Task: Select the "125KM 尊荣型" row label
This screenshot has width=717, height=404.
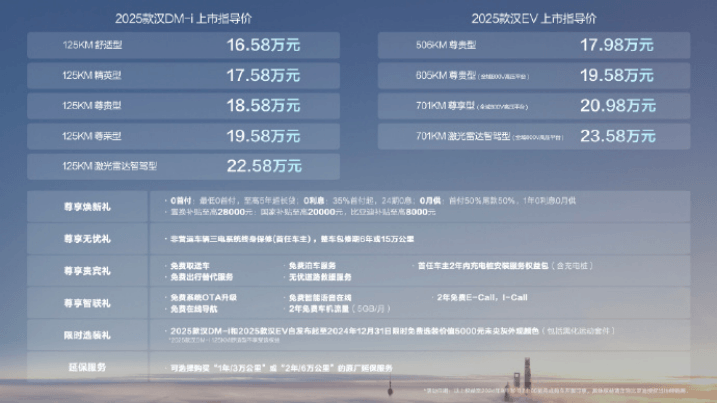Action: coord(92,136)
